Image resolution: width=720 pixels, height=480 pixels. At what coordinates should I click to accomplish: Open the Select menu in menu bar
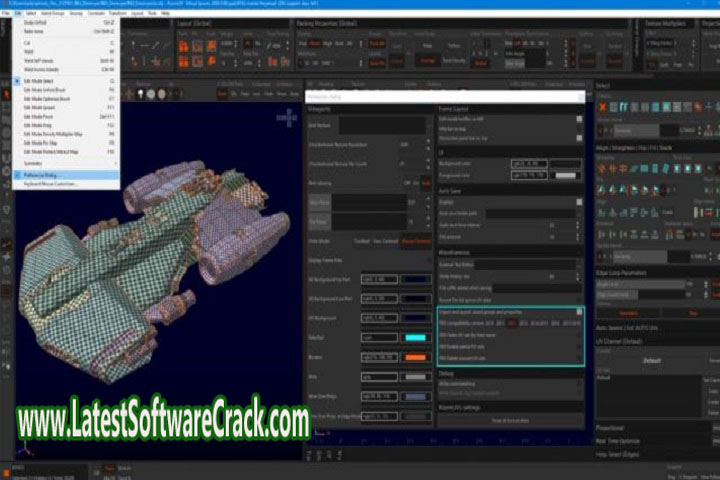47,13
